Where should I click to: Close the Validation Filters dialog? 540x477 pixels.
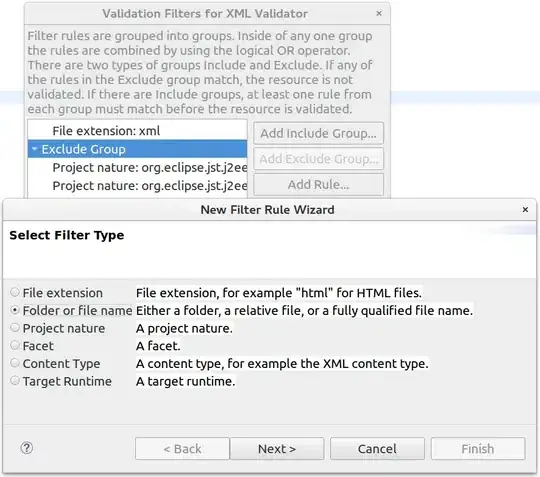coord(379,13)
